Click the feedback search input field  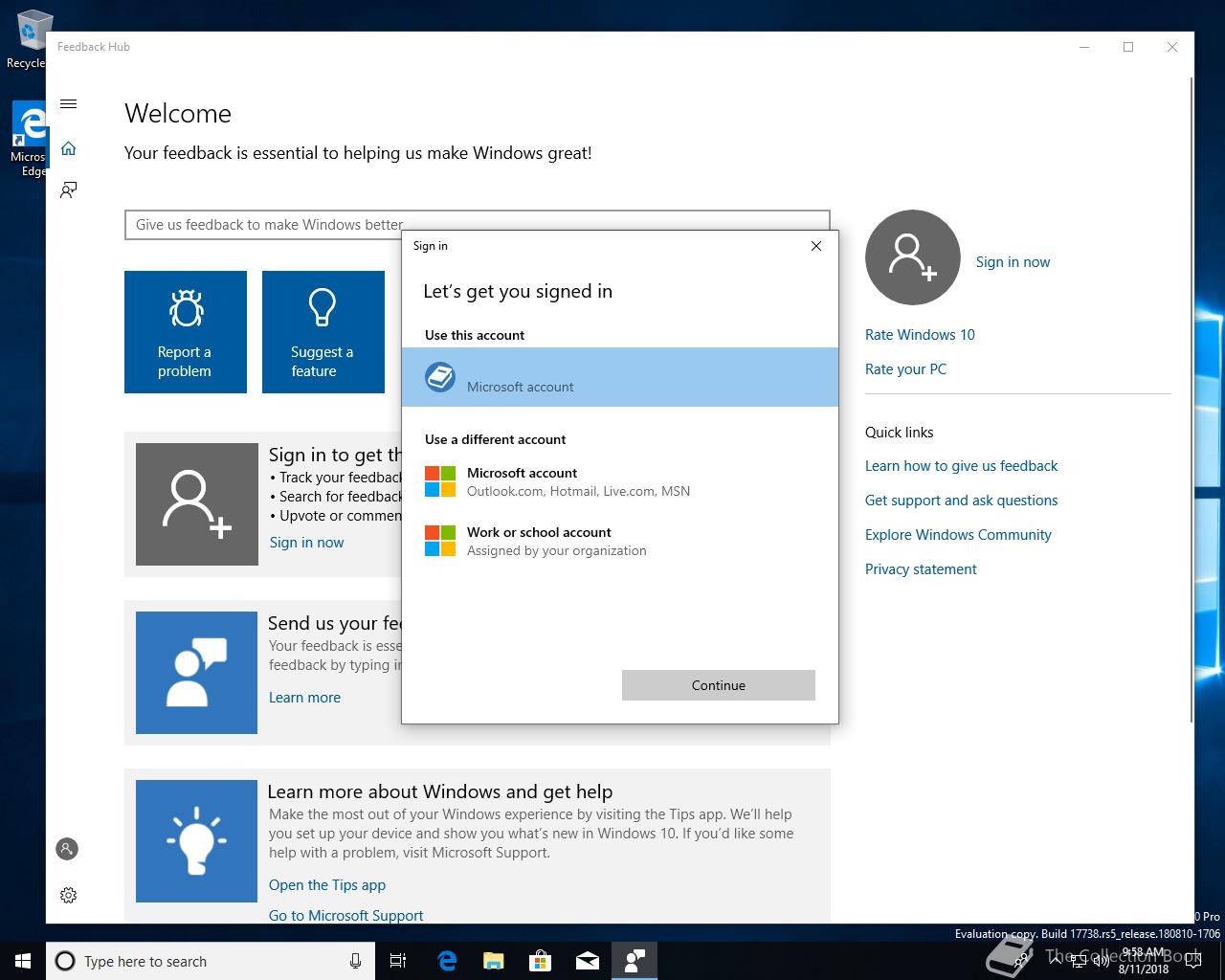point(477,225)
